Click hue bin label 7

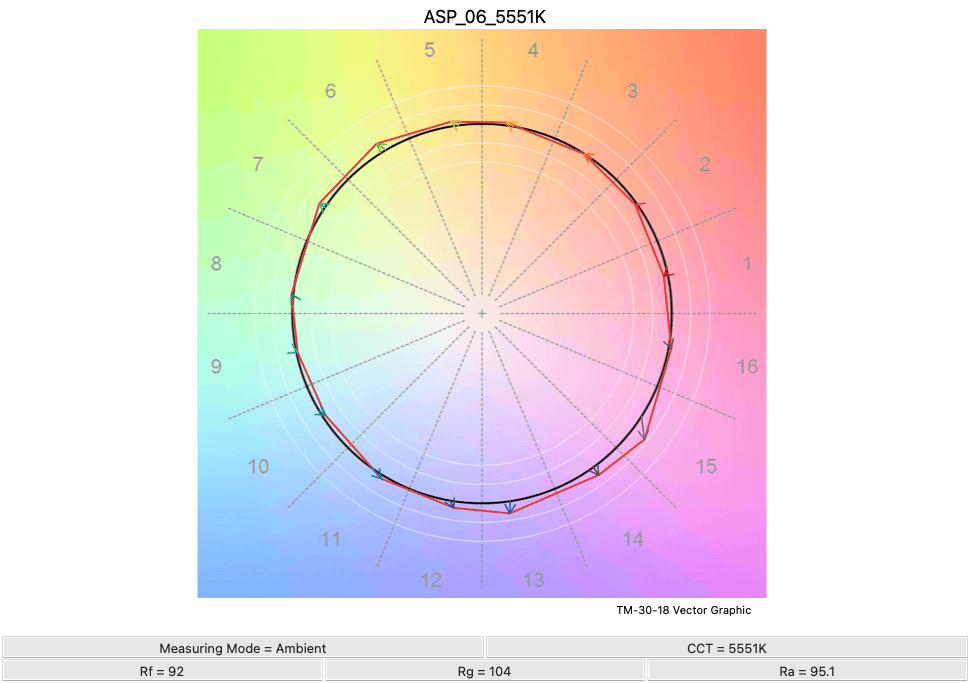pos(258,165)
